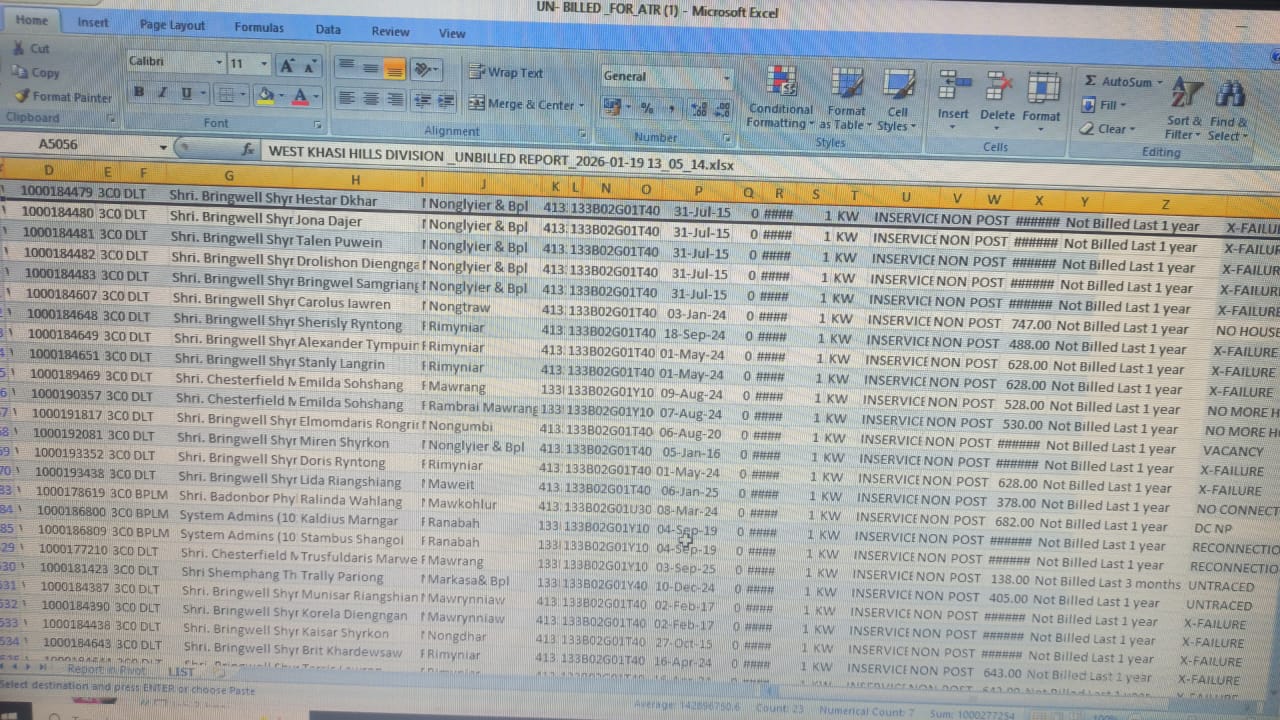The height and width of the screenshot is (720, 1280).
Task: Expand the General number format dropdown
Action: pyautogui.click(x=726, y=78)
